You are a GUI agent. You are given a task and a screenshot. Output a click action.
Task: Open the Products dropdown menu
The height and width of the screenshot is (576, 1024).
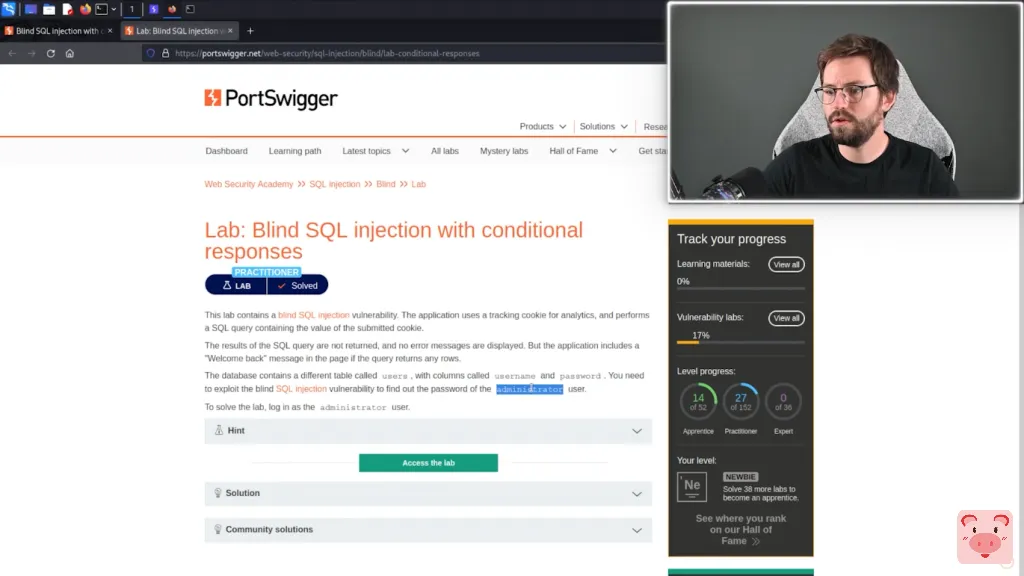(x=542, y=127)
